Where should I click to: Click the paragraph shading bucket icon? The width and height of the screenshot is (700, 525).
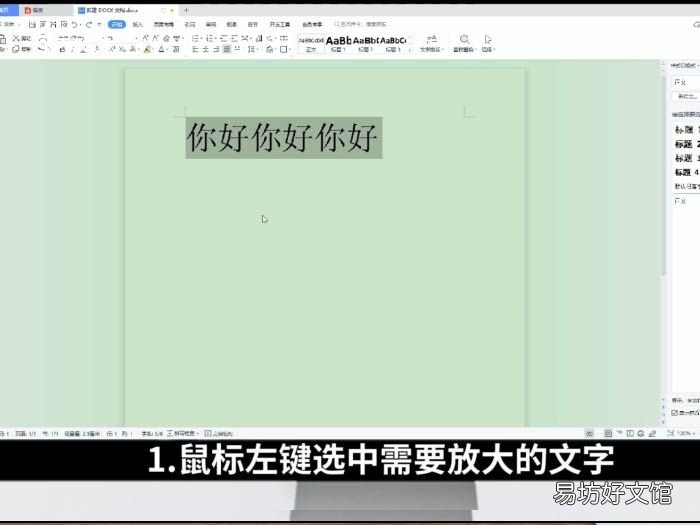[x=269, y=49]
